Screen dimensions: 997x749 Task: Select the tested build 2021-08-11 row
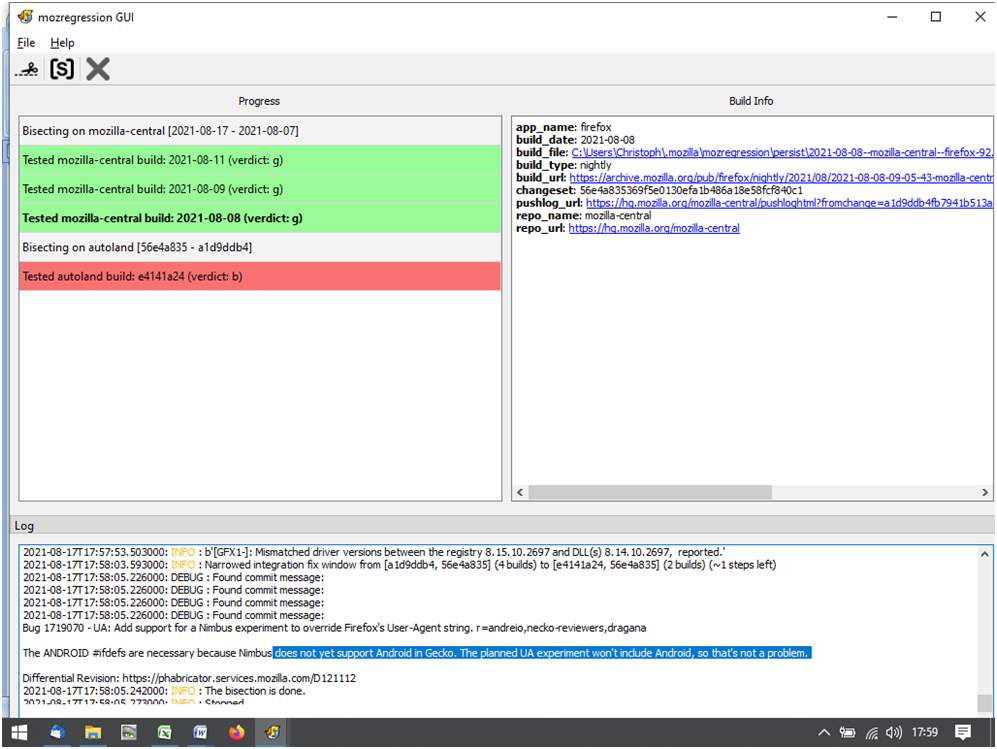tap(260, 160)
